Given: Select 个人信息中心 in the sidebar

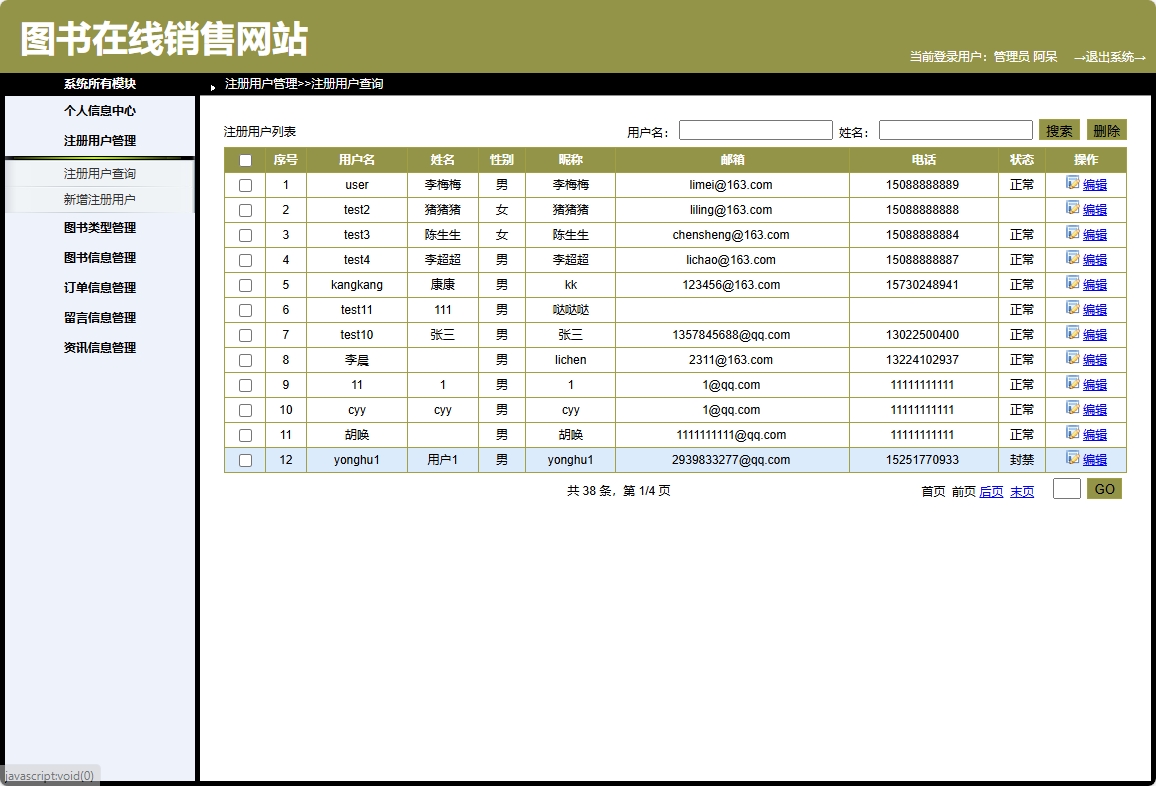Looking at the screenshot, I should point(97,111).
